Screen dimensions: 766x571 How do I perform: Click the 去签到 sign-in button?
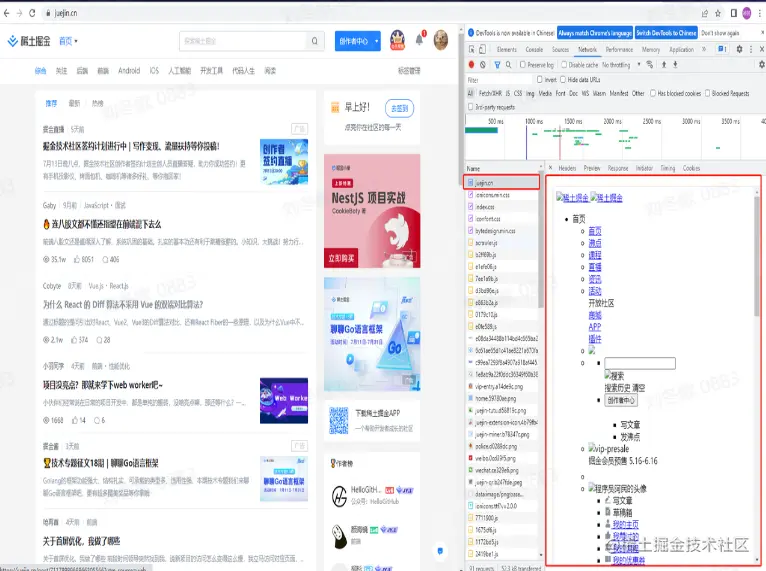point(399,108)
